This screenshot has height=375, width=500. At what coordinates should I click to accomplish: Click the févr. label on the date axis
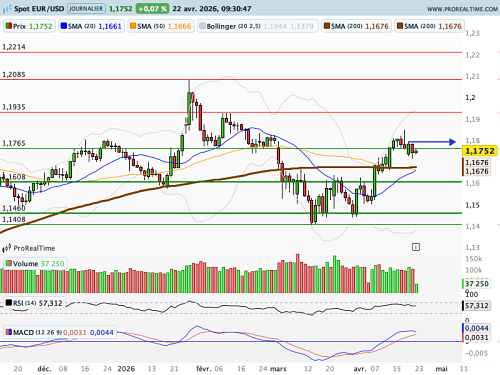click(x=204, y=369)
